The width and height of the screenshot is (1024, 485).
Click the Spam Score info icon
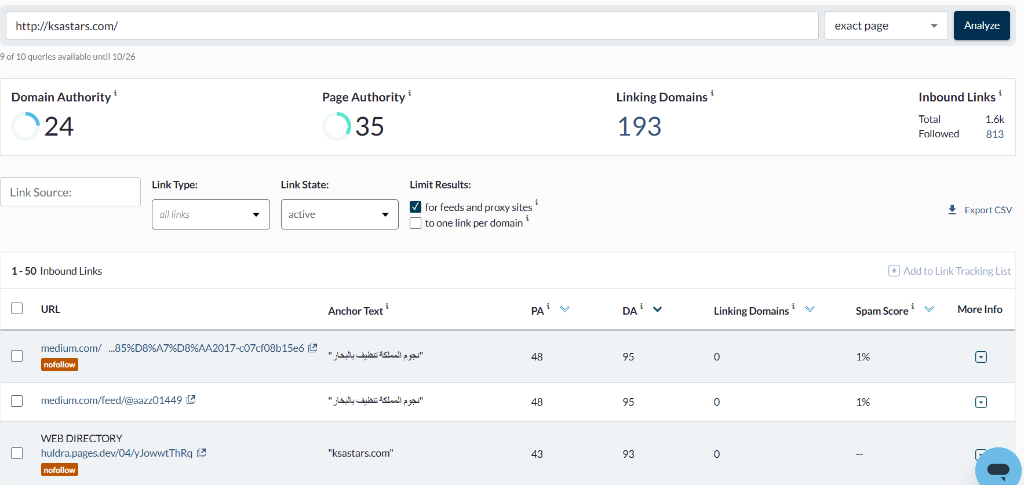coord(913,306)
